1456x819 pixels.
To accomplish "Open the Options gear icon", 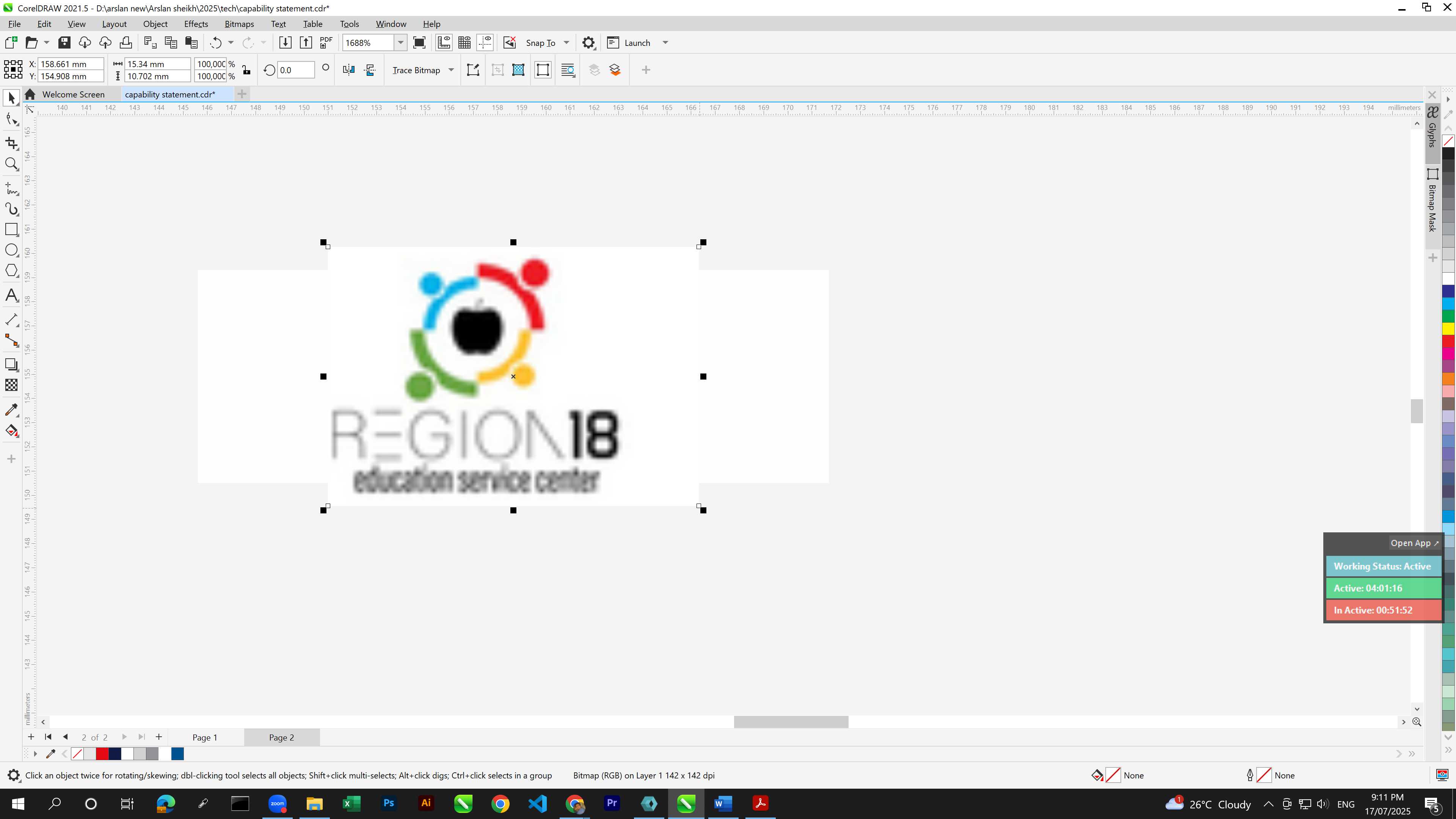I will pyautogui.click(x=588, y=43).
